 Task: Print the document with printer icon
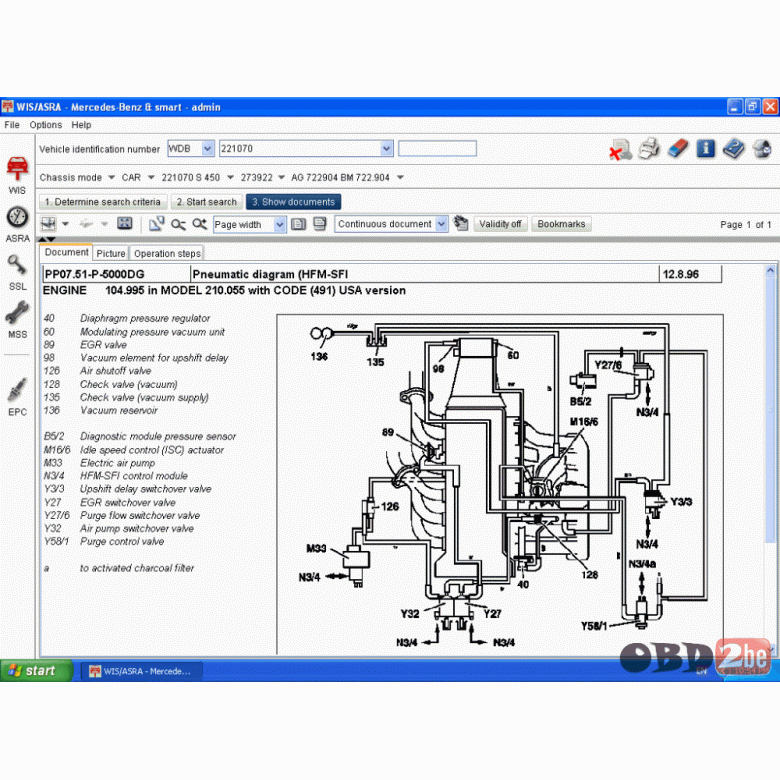pyautogui.click(x=649, y=149)
